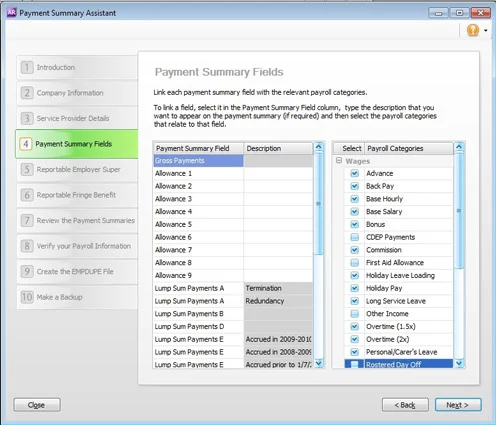Image resolution: width=496 pixels, height=425 pixels.
Task: Open dropdown arrow beside help icon
Action: coord(486,30)
